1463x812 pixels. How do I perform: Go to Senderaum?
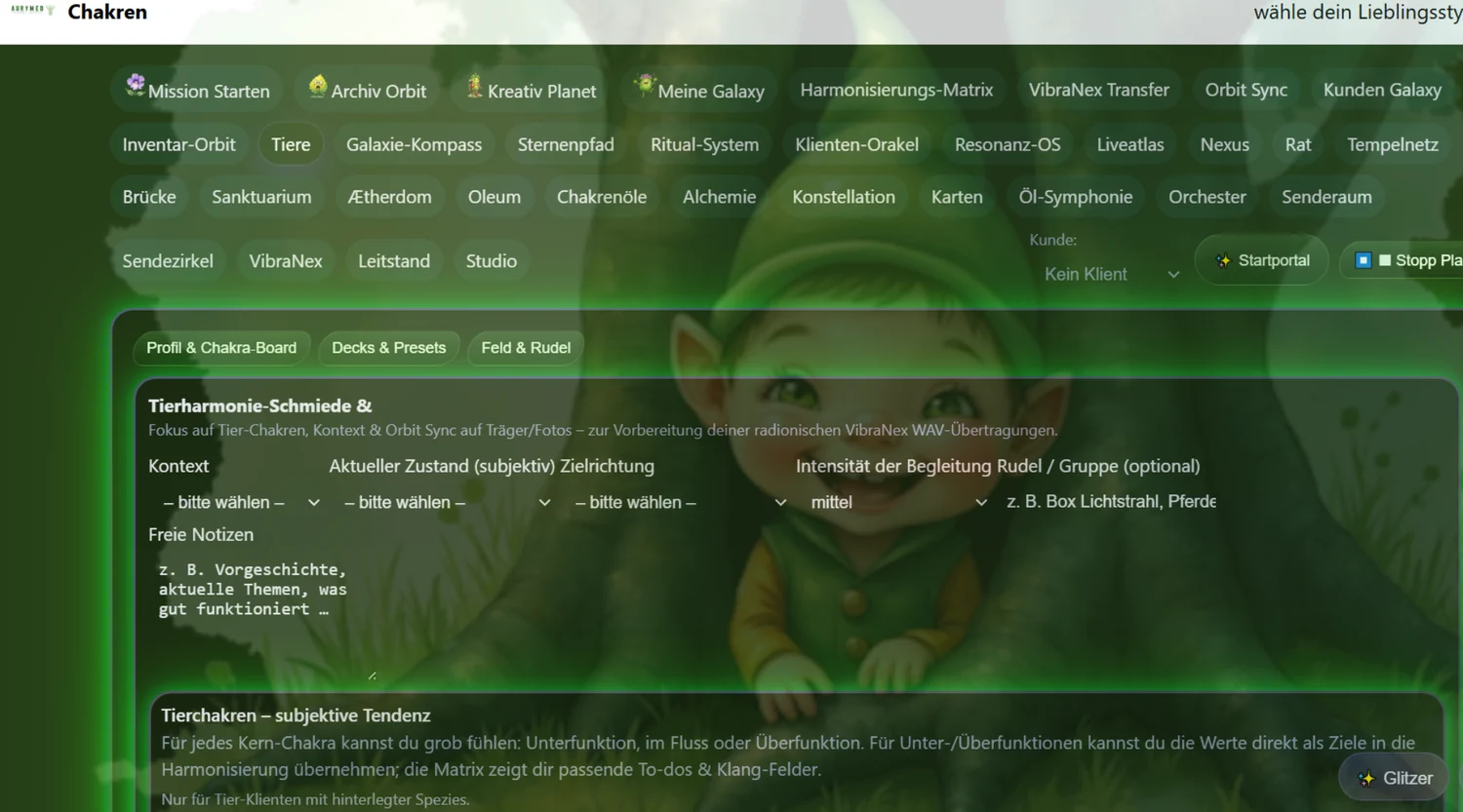click(1326, 197)
